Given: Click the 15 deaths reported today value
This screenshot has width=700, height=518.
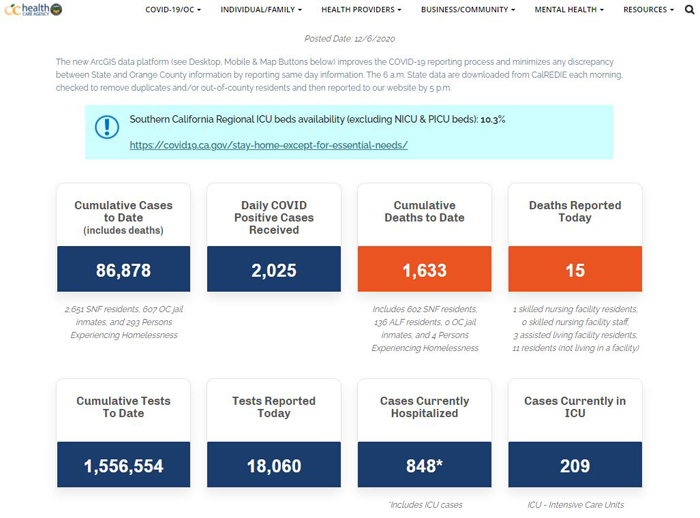Looking at the screenshot, I should click(x=575, y=270).
